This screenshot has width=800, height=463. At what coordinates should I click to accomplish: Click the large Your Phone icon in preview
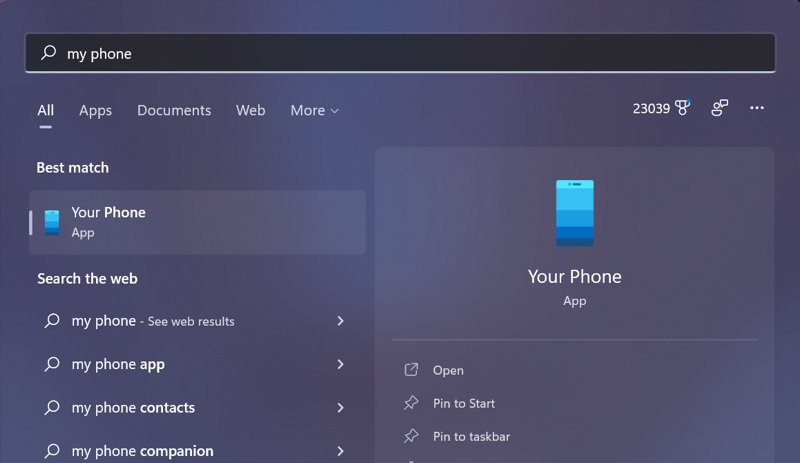tap(574, 213)
